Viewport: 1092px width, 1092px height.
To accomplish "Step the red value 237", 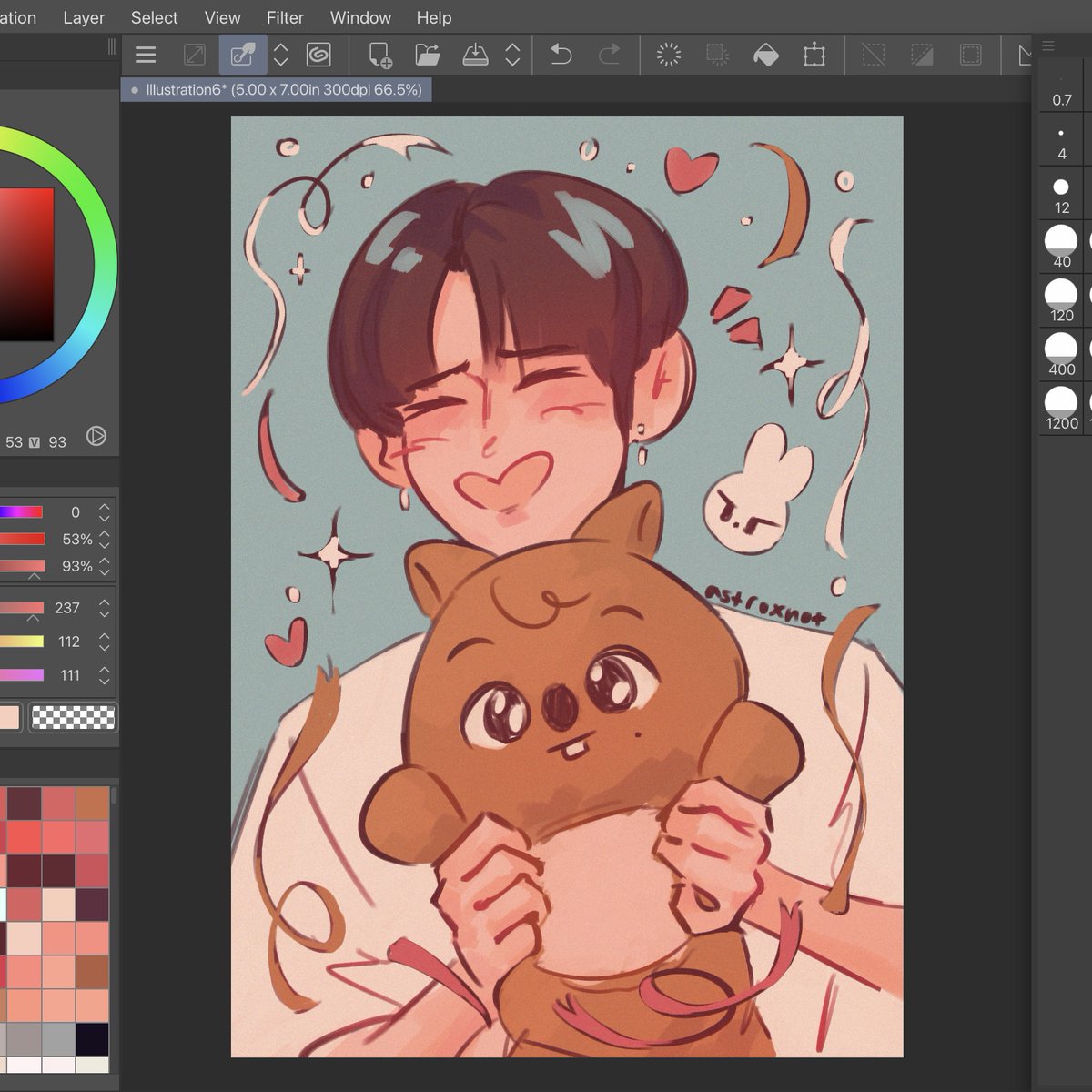I will (x=105, y=608).
